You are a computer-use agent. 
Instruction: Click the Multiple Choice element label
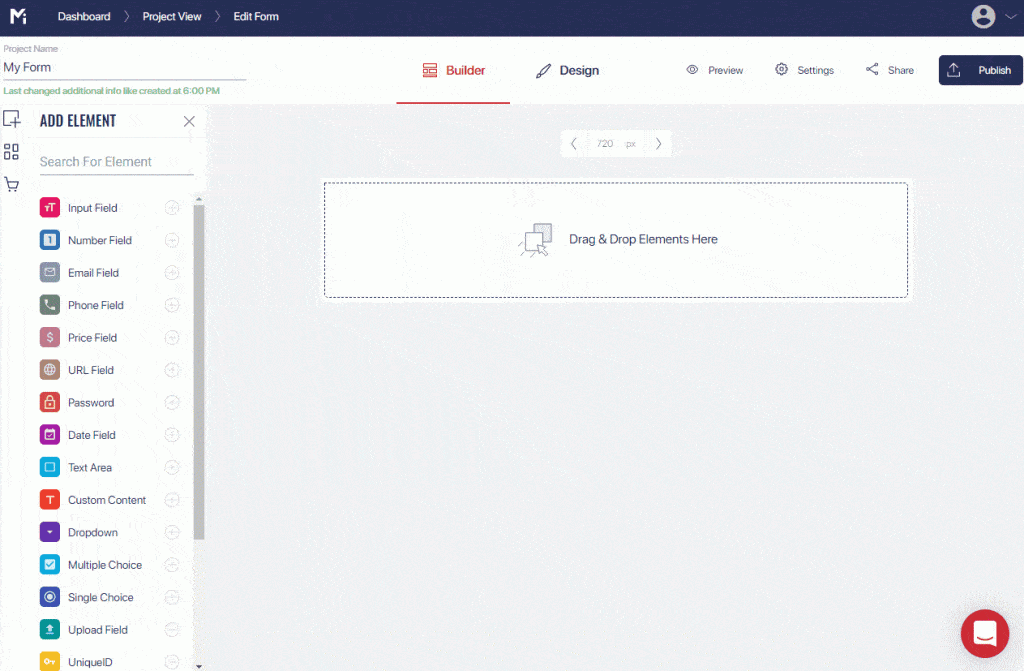pos(104,565)
